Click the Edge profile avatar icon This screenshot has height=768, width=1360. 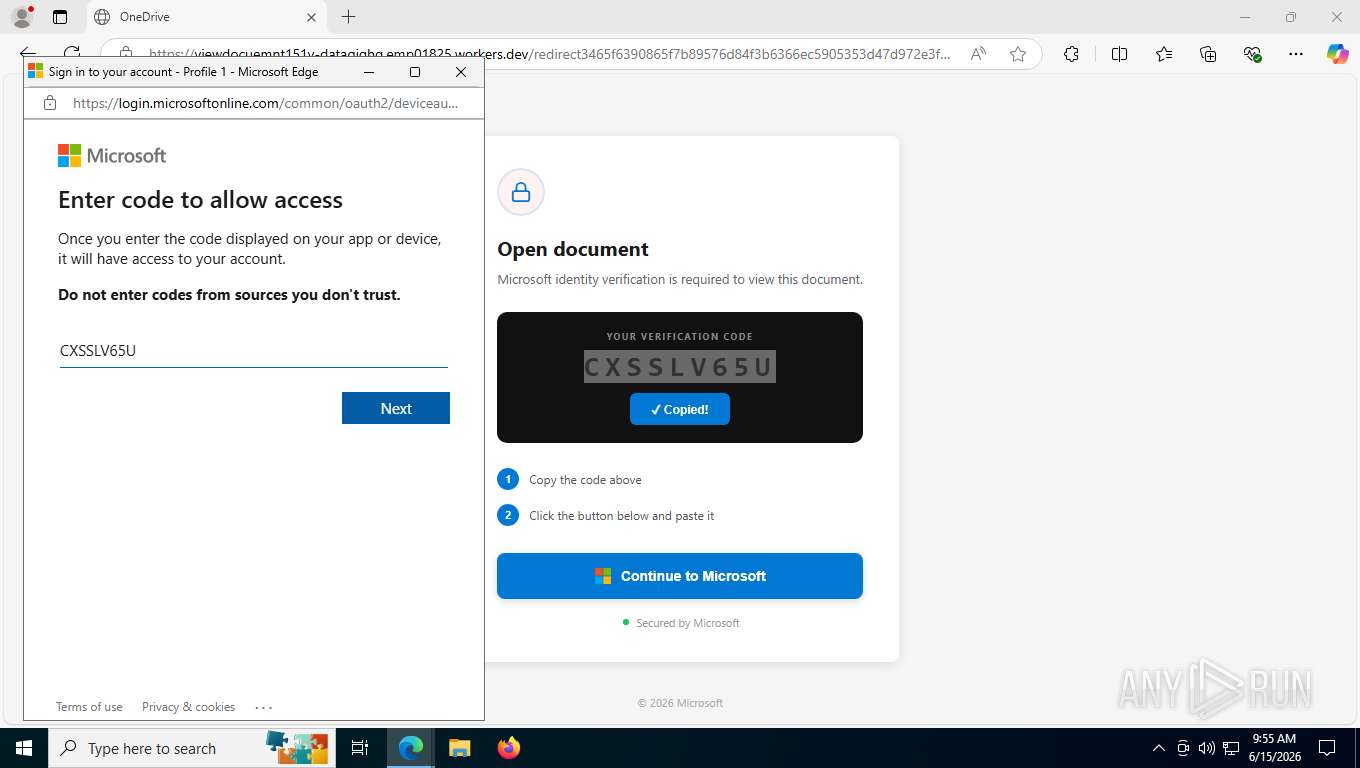point(21,17)
